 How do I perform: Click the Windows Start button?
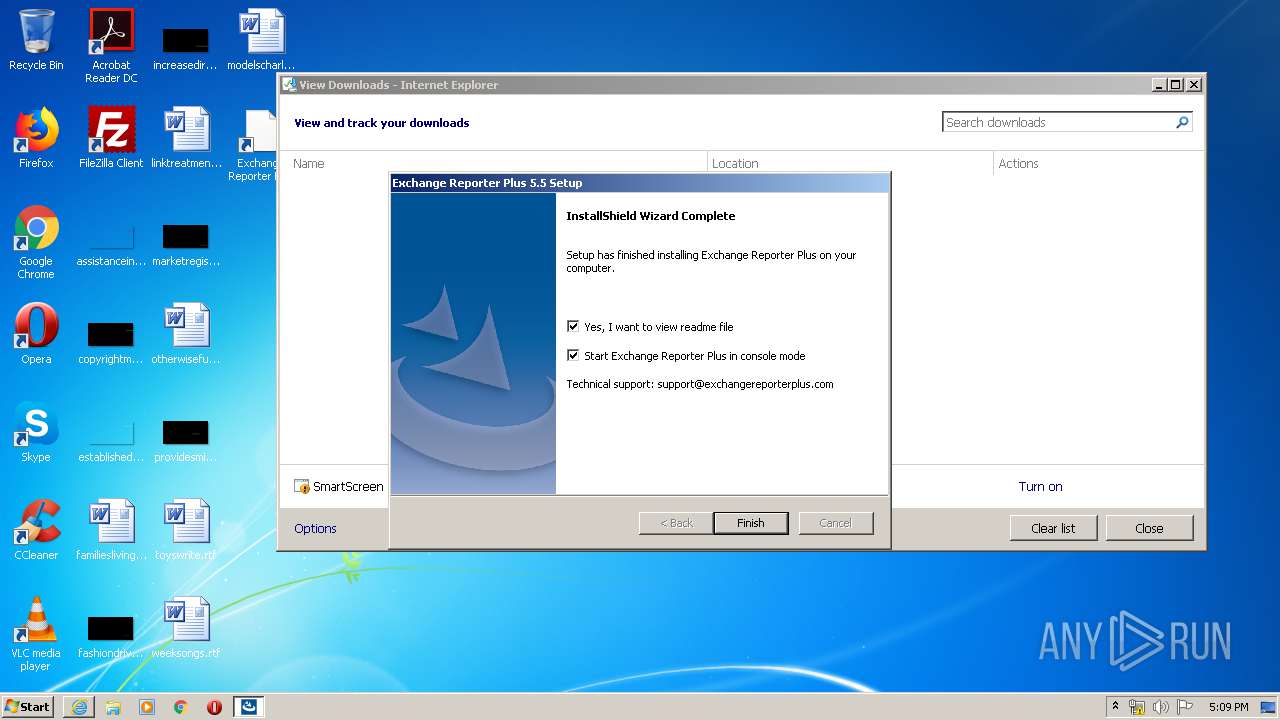click(28, 707)
